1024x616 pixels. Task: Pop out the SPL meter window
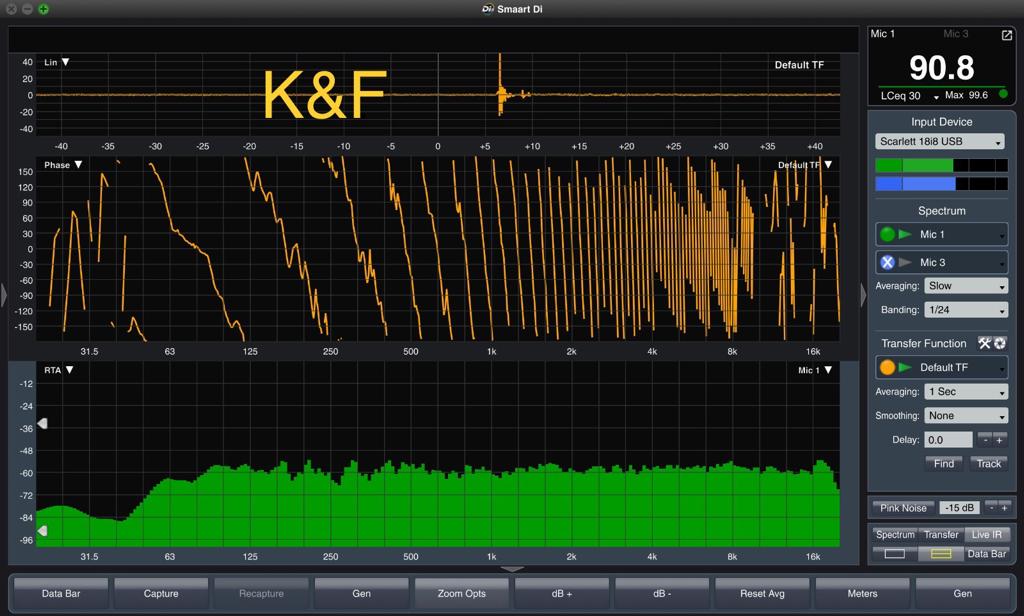pyautogui.click(x=1007, y=35)
